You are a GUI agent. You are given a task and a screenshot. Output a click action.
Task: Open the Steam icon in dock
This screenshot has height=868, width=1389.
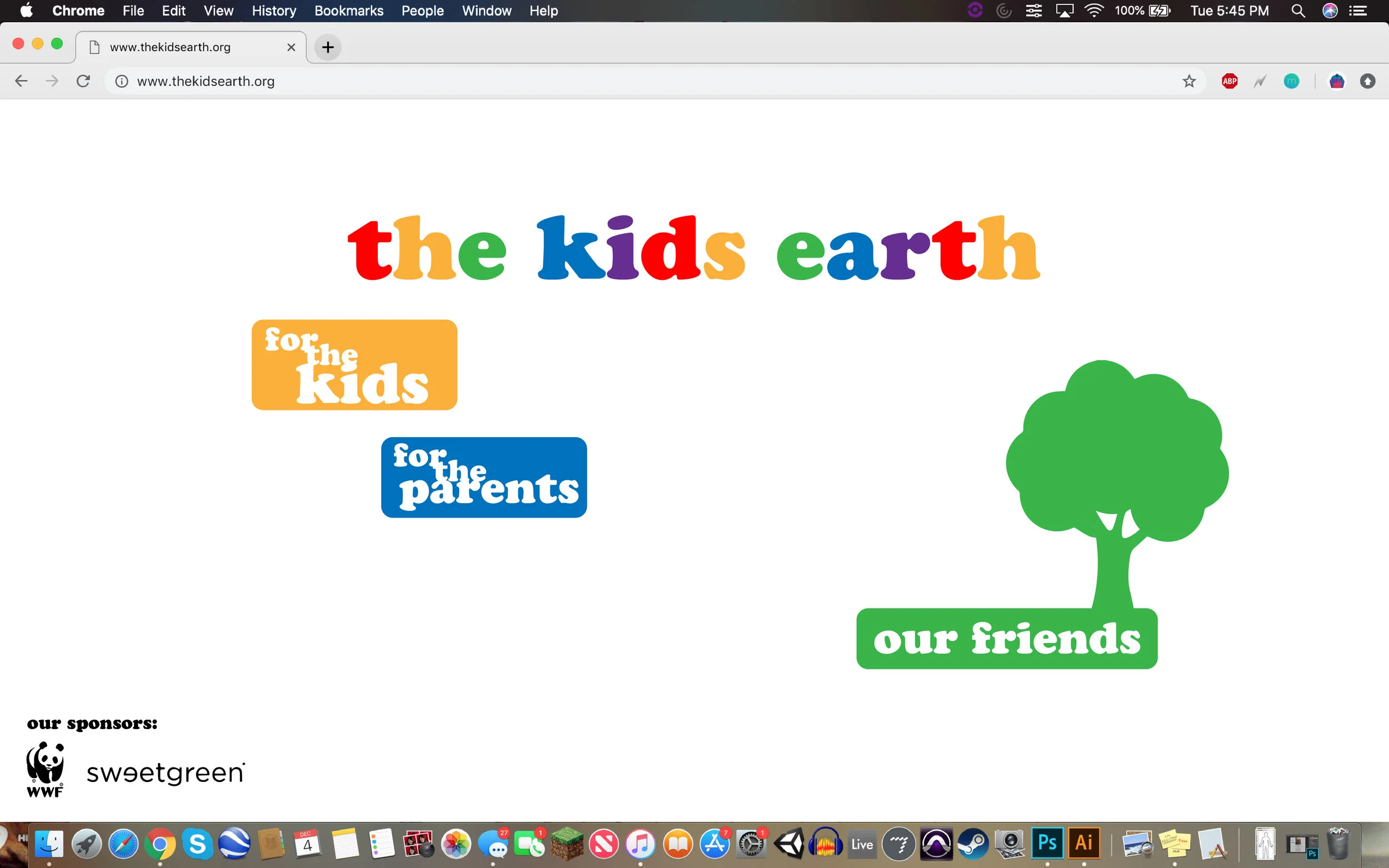(973, 844)
